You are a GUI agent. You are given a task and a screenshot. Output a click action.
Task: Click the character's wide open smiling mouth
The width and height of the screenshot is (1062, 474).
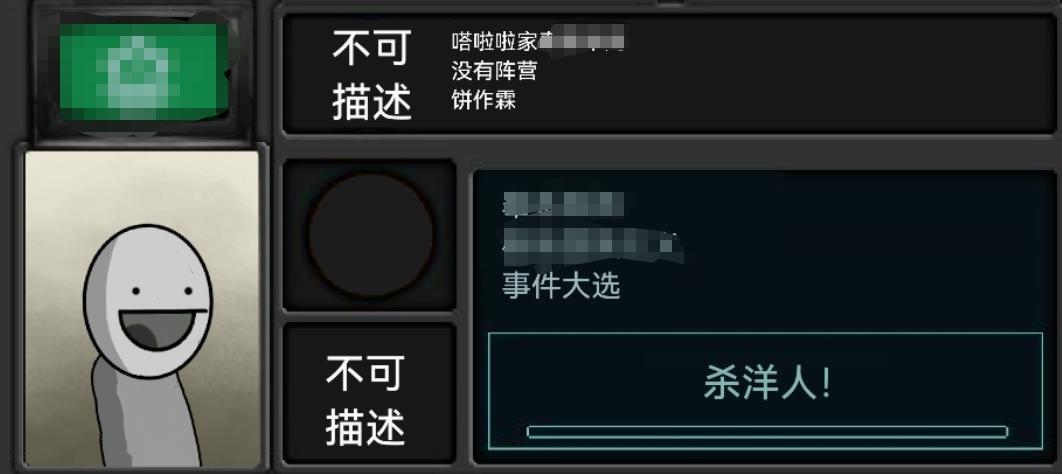pyautogui.click(x=161, y=328)
